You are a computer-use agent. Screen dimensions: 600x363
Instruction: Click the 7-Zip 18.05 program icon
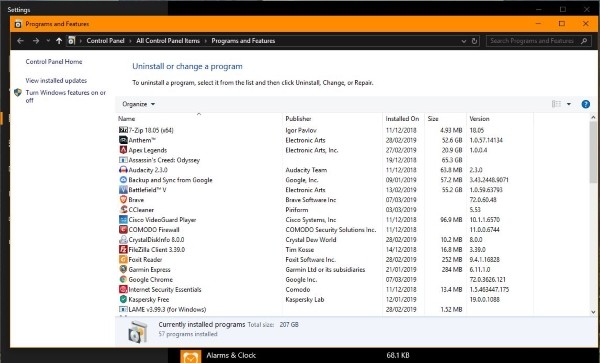[123, 130]
